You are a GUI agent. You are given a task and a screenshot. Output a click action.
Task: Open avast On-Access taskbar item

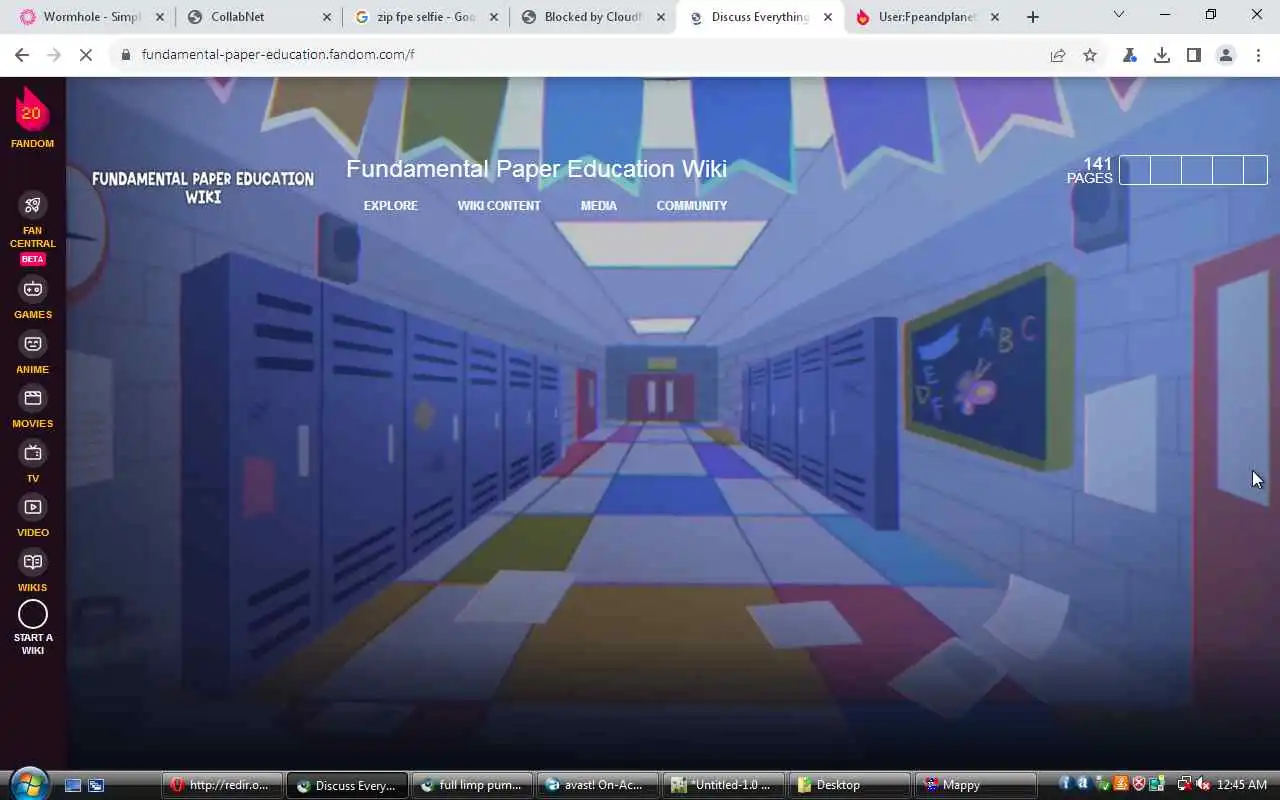[x=597, y=785]
